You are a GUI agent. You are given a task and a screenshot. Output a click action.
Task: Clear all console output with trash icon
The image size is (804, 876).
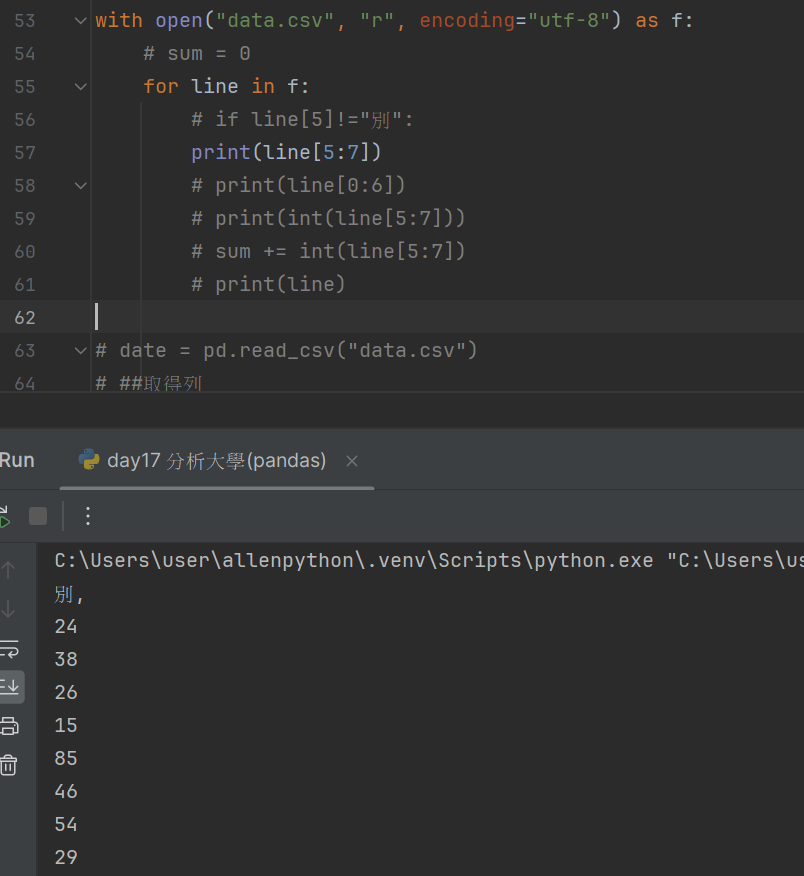point(9,765)
